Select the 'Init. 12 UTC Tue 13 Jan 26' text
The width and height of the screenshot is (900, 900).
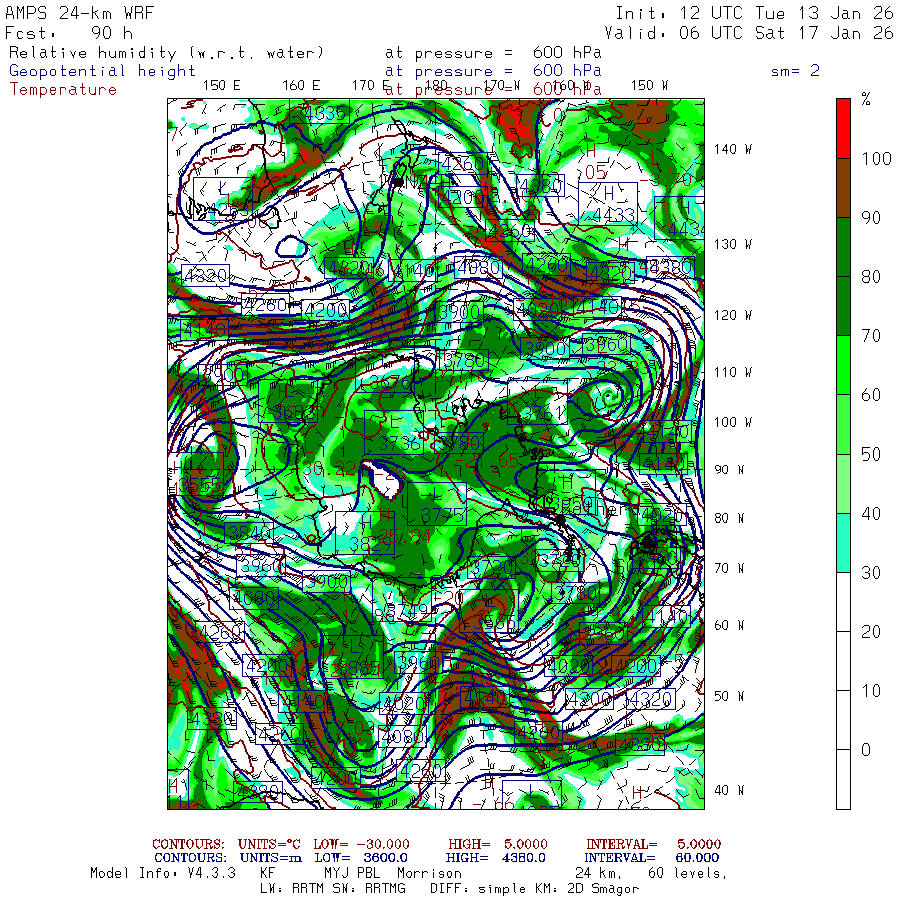click(x=754, y=13)
